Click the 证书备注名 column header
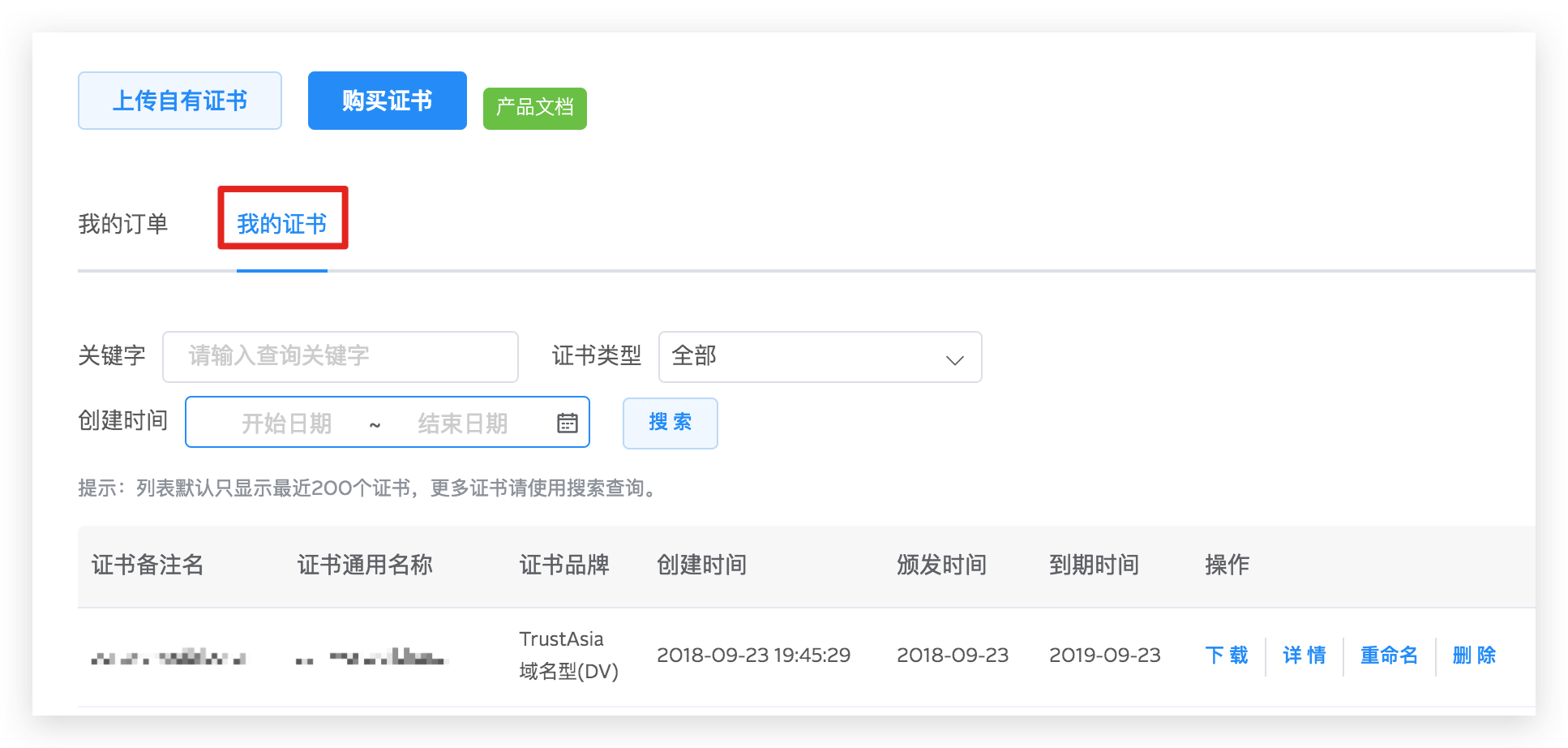This screenshot has width=1568, height=748. click(148, 565)
